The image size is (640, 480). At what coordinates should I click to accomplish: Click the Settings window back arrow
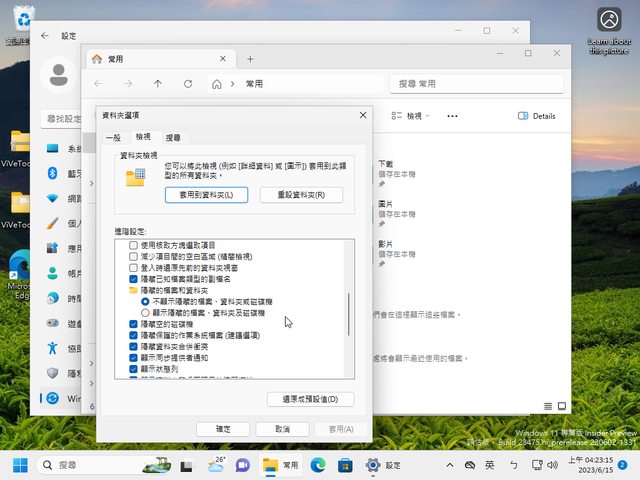pos(44,36)
